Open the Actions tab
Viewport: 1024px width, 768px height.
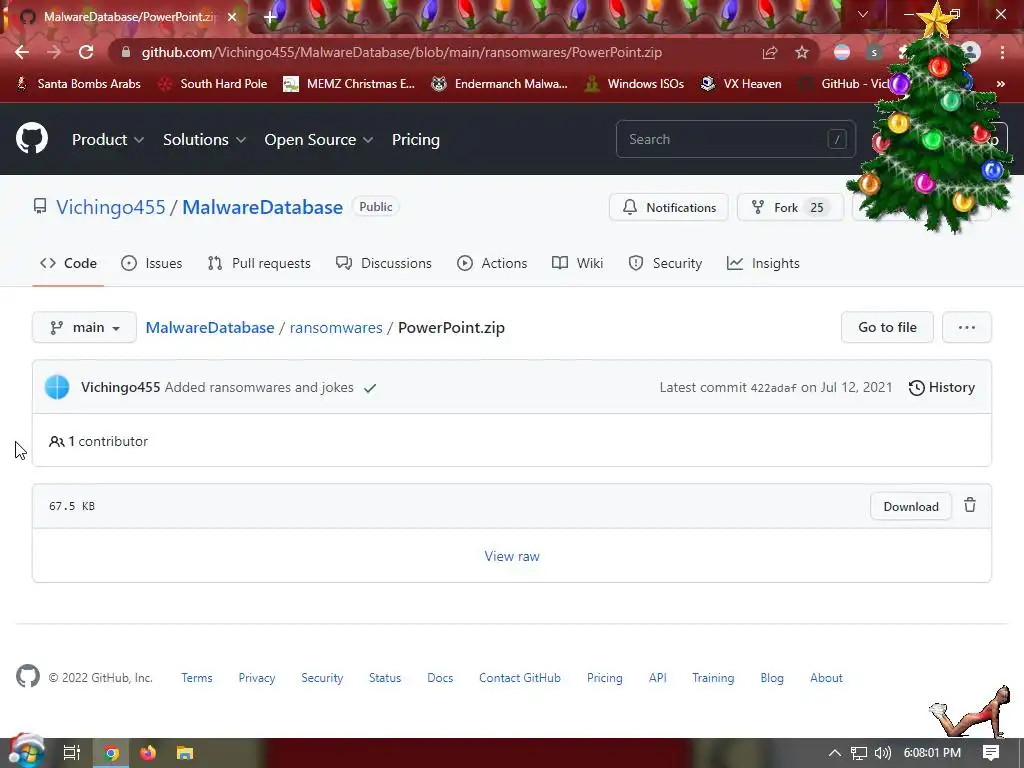click(492, 263)
